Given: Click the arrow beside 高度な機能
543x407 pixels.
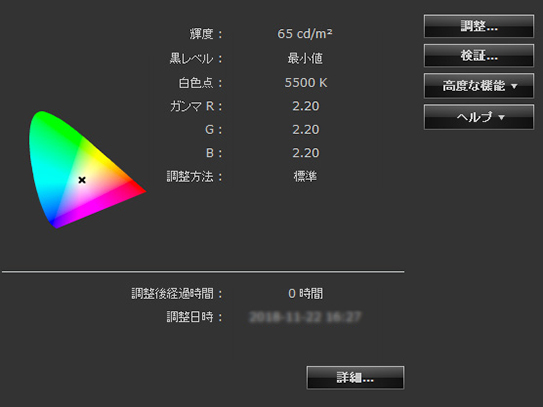Looking at the screenshot, I should tap(514, 86).
